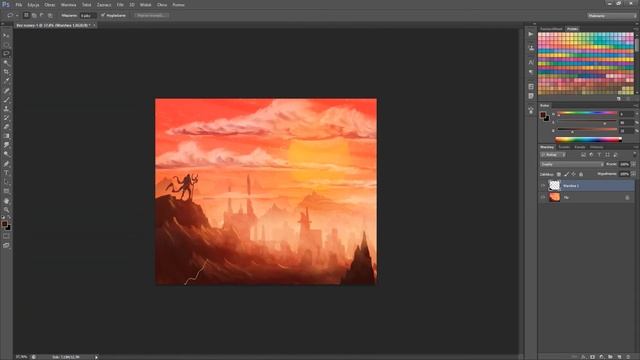Toggle lock all padlock in Layers
Viewport: 640px width, 360px height.
click(581, 174)
